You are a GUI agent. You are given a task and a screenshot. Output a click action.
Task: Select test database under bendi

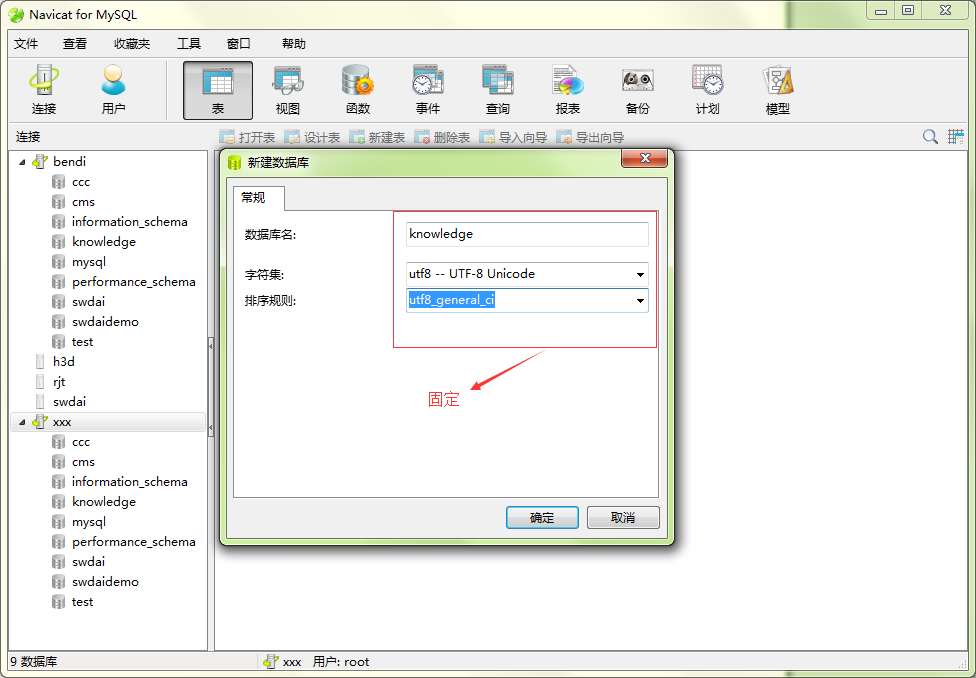(82, 342)
